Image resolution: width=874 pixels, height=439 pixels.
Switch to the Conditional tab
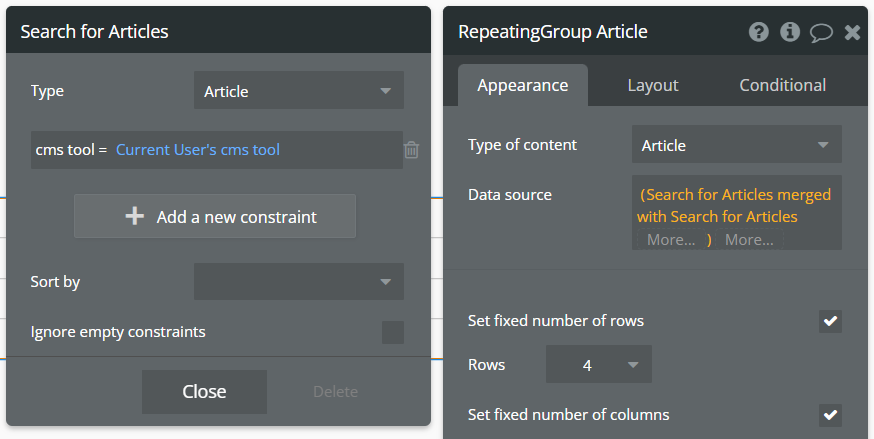tap(782, 85)
